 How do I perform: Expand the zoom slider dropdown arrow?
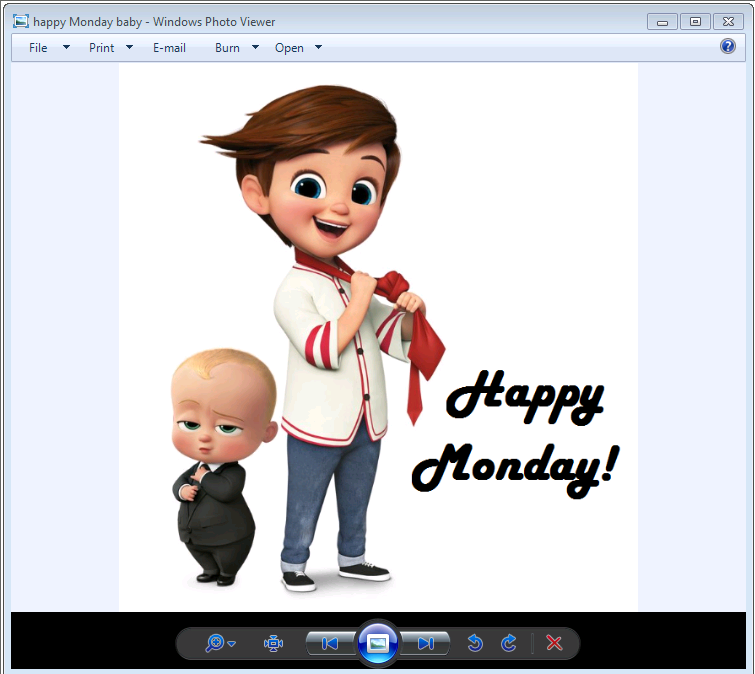pyautogui.click(x=232, y=644)
